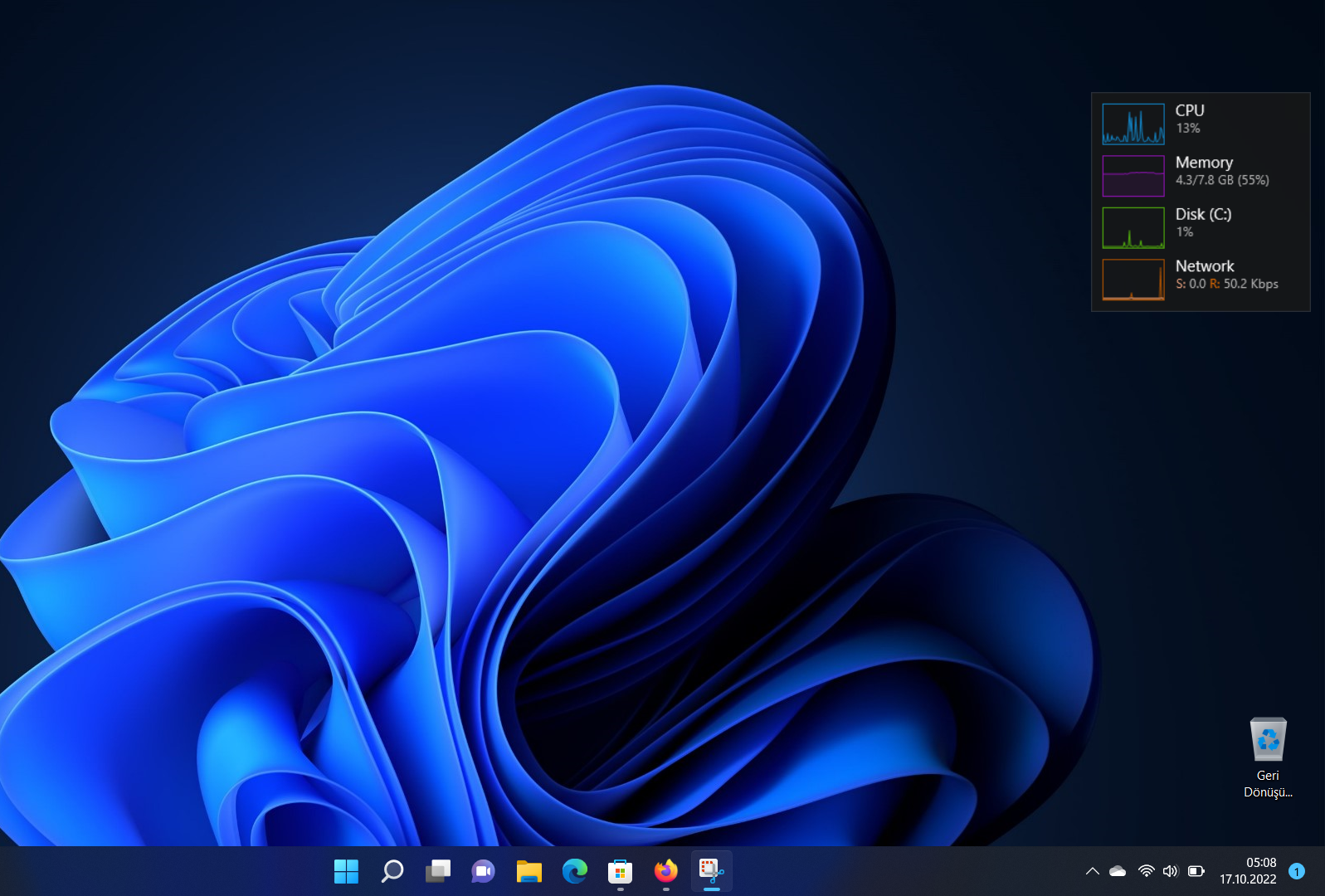Open File Explorer from the taskbar
This screenshot has height=896, width=1325.
click(529, 871)
